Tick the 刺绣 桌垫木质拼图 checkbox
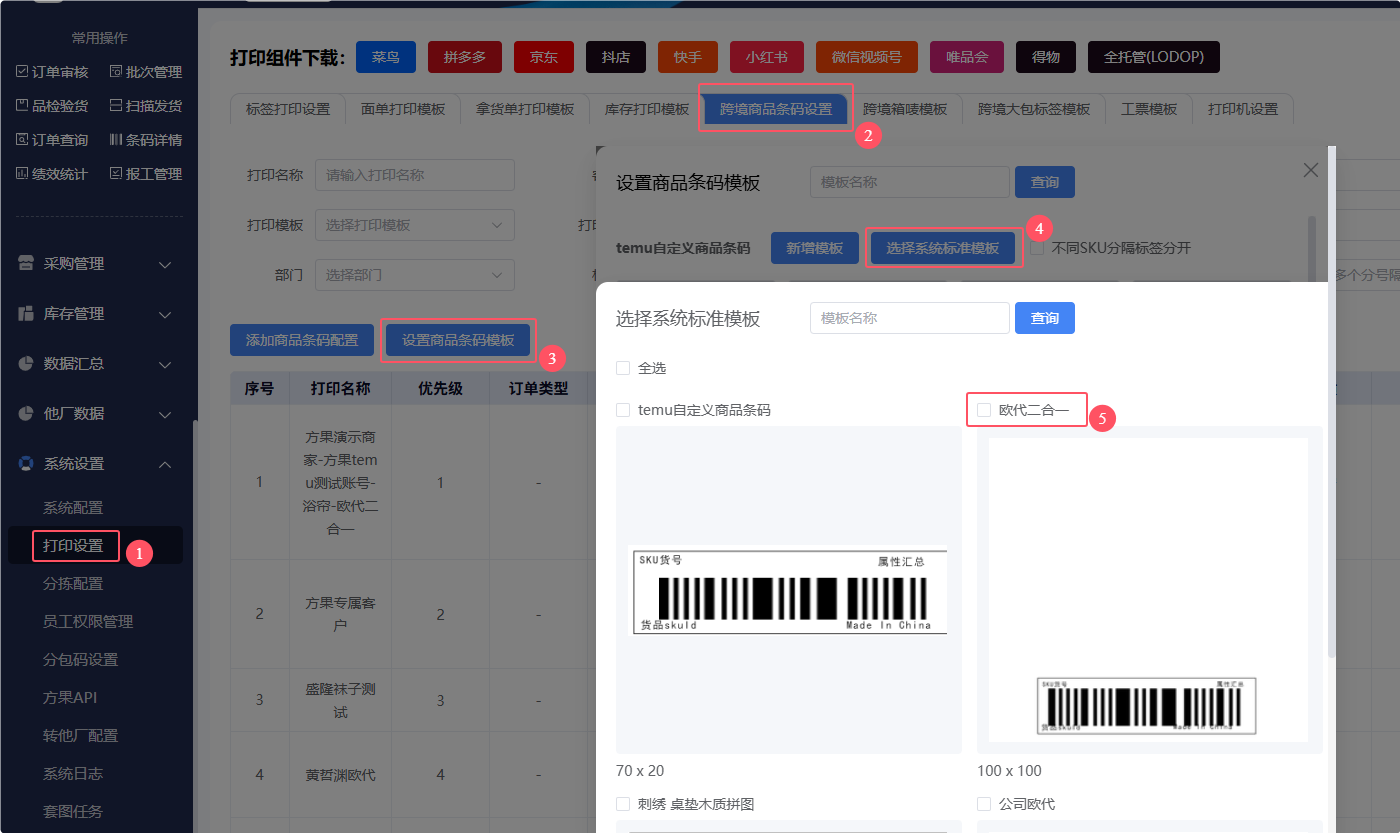Viewport: 1400px width, 833px height. 623,804
